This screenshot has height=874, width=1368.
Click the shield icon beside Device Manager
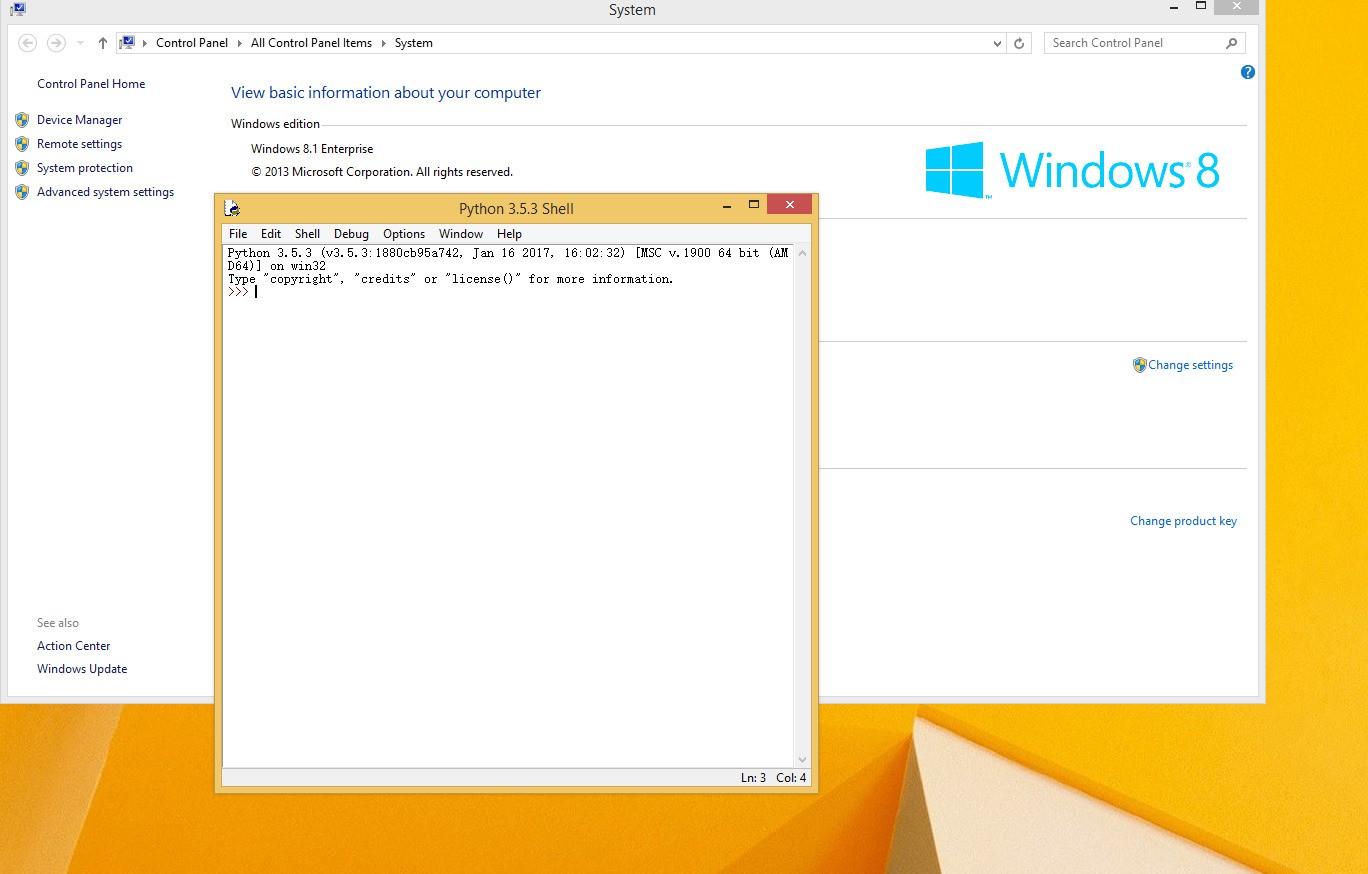[22, 120]
